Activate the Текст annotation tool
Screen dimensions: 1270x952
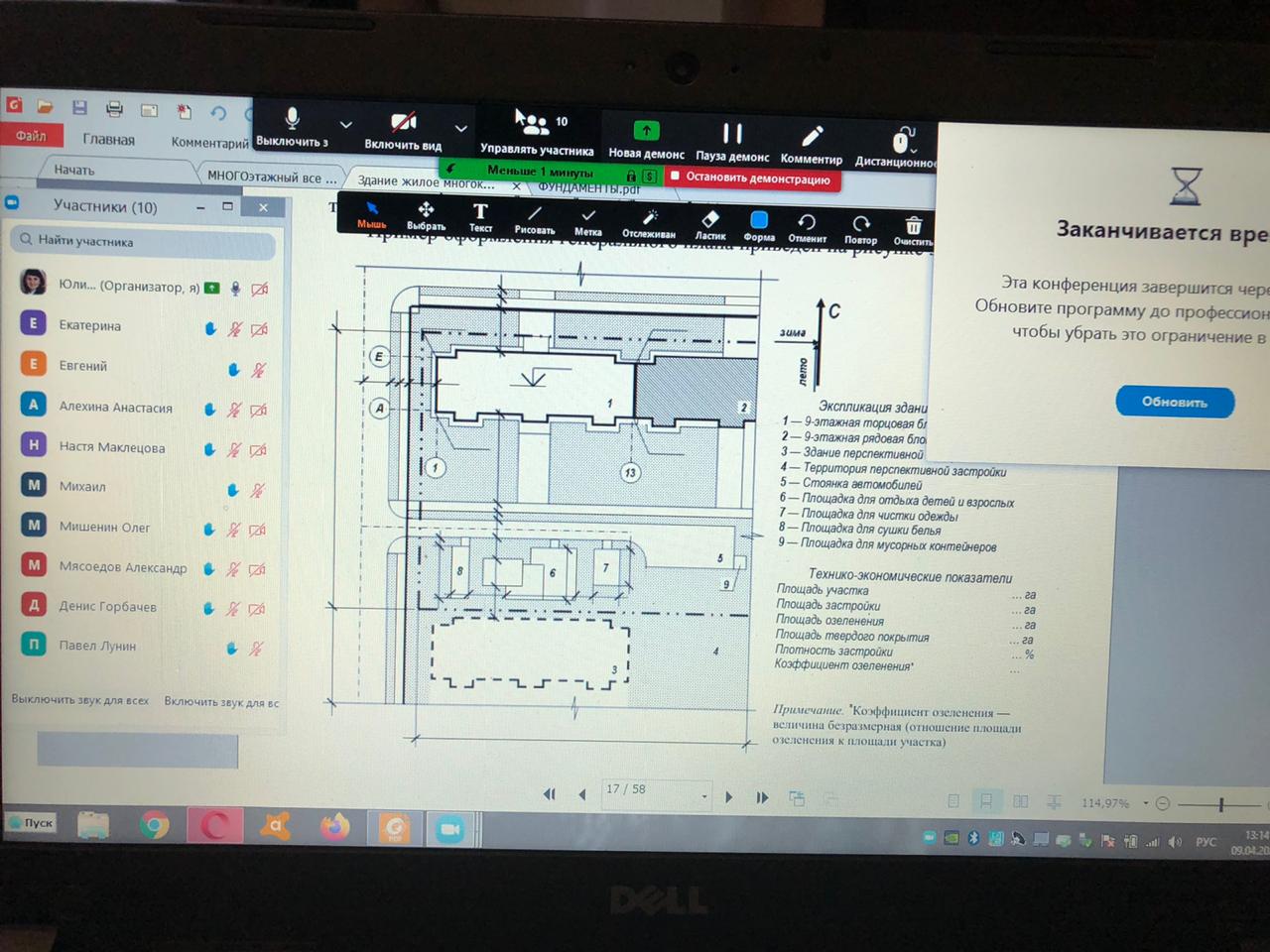(480, 218)
